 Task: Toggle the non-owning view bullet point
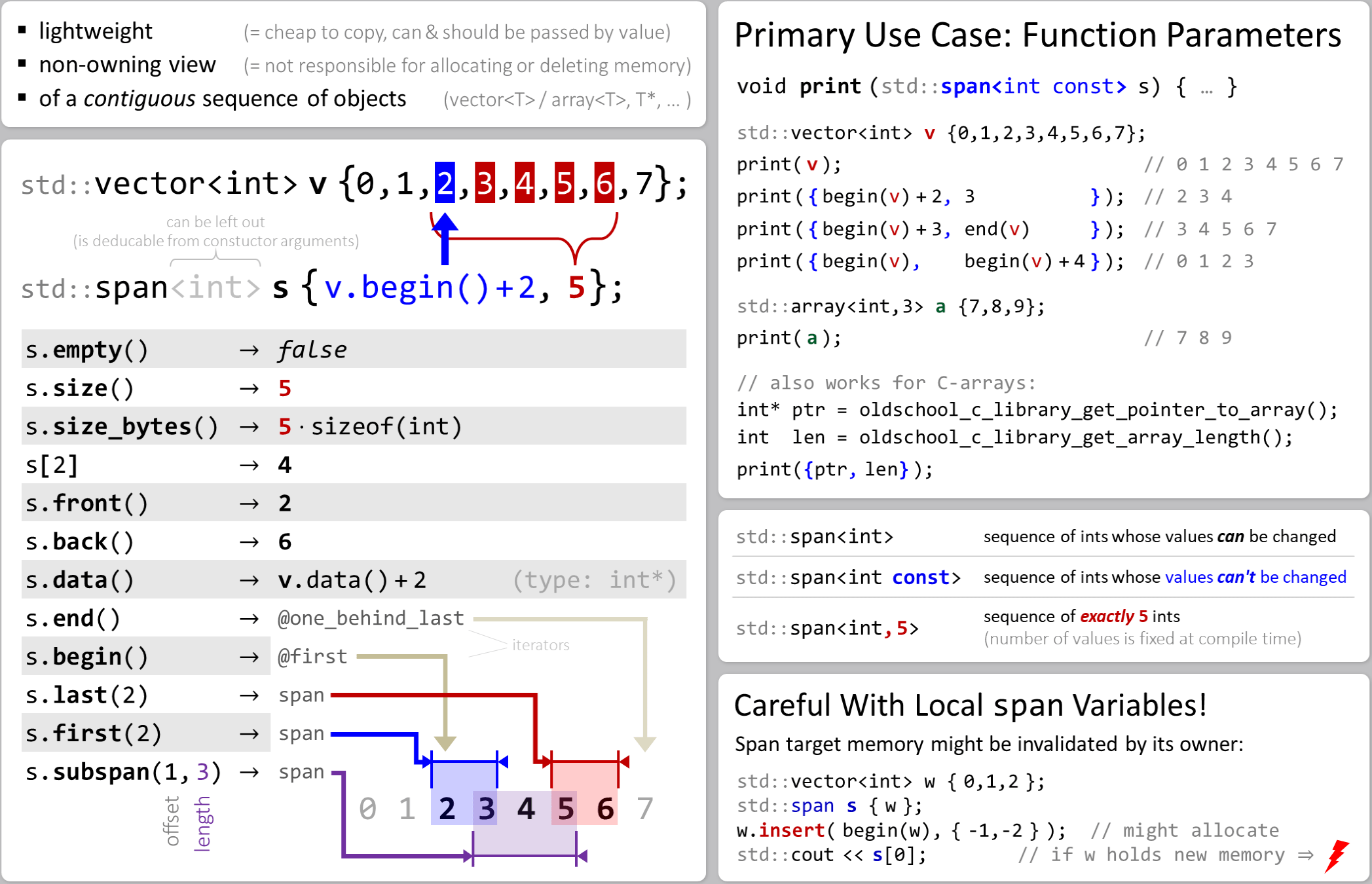pyautogui.click(x=128, y=65)
